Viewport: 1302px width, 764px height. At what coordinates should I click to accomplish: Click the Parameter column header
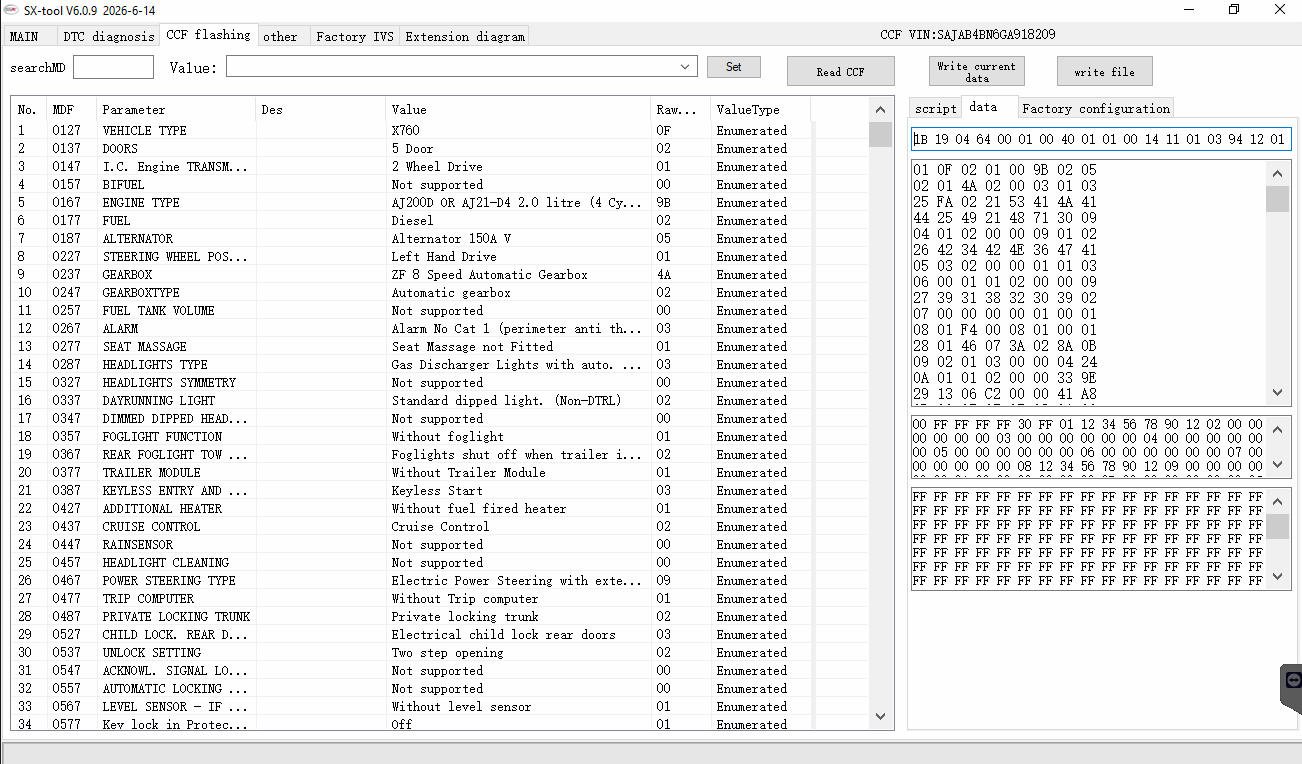point(176,110)
